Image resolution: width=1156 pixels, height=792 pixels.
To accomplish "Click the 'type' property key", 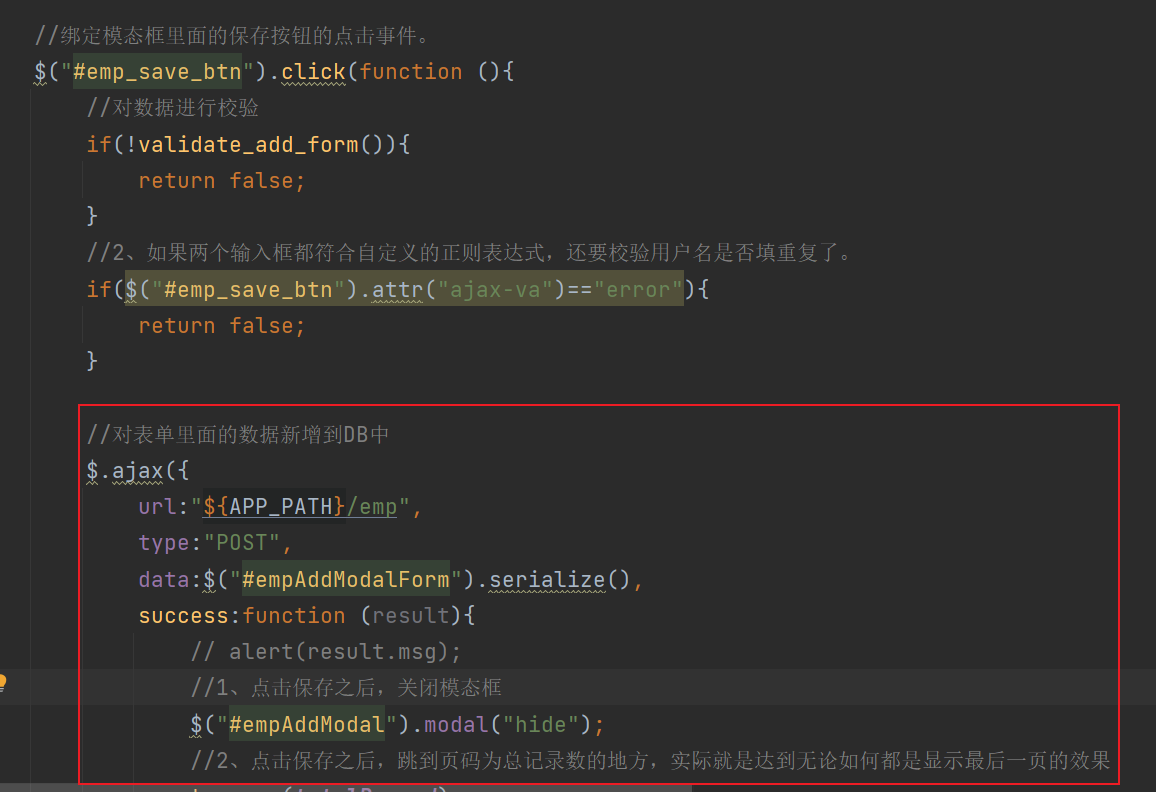I will point(164,543).
